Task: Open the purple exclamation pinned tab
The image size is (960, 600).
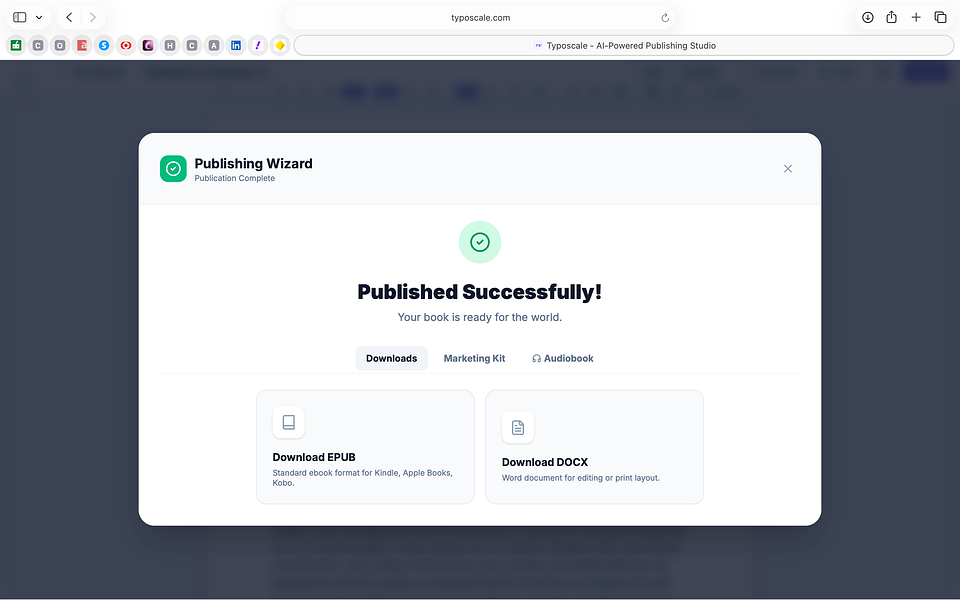Action: coord(258,45)
